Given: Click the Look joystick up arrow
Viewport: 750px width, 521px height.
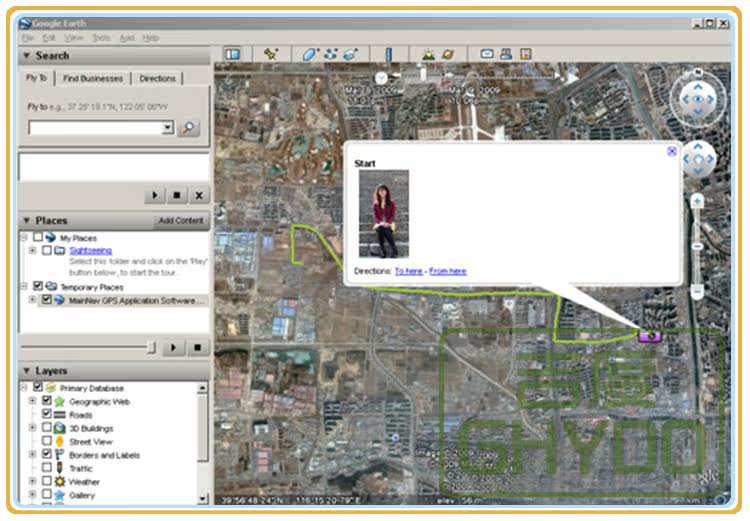Looking at the screenshot, I should coord(698,87).
